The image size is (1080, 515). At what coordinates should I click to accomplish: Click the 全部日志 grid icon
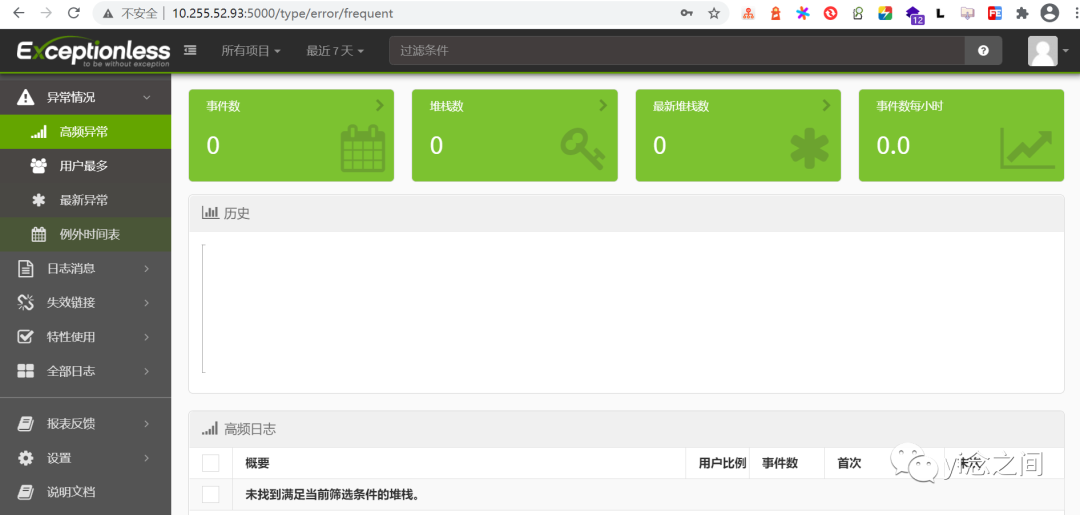click(25, 371)
